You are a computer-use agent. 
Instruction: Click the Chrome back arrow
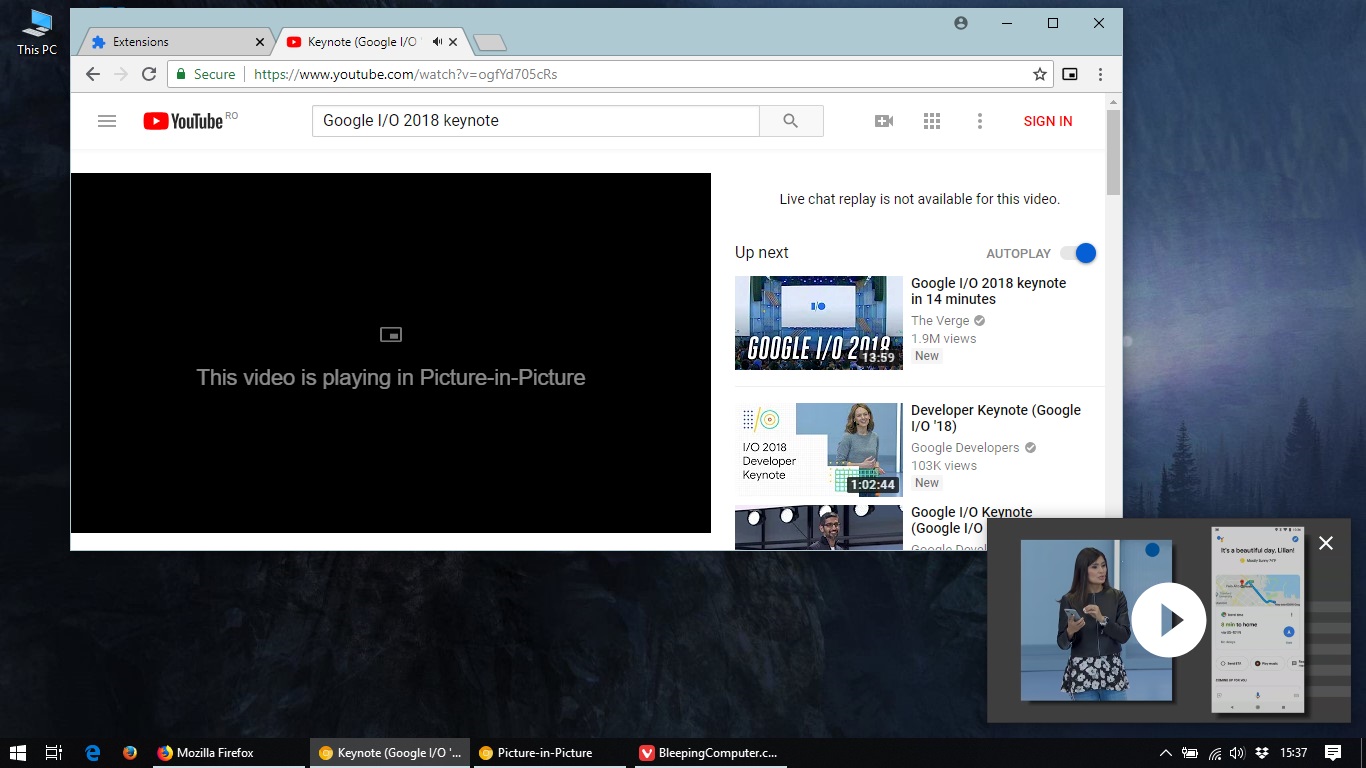[93, 74]
